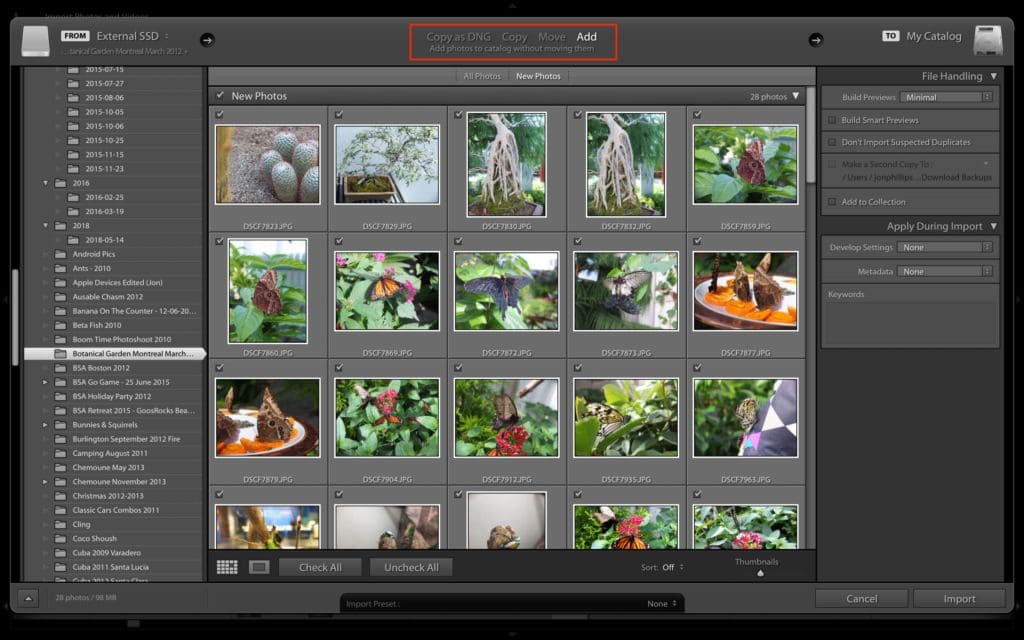Select the Chemoune May 2013 folder
1024x640 pixels.
pyautogui.click(x=108, y=468)
